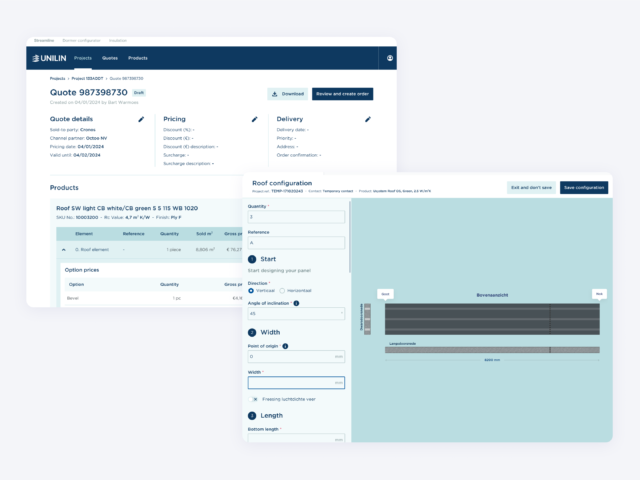640x480 pixels.
Task: Click the UNILIN logo
Action: (49, 58)
